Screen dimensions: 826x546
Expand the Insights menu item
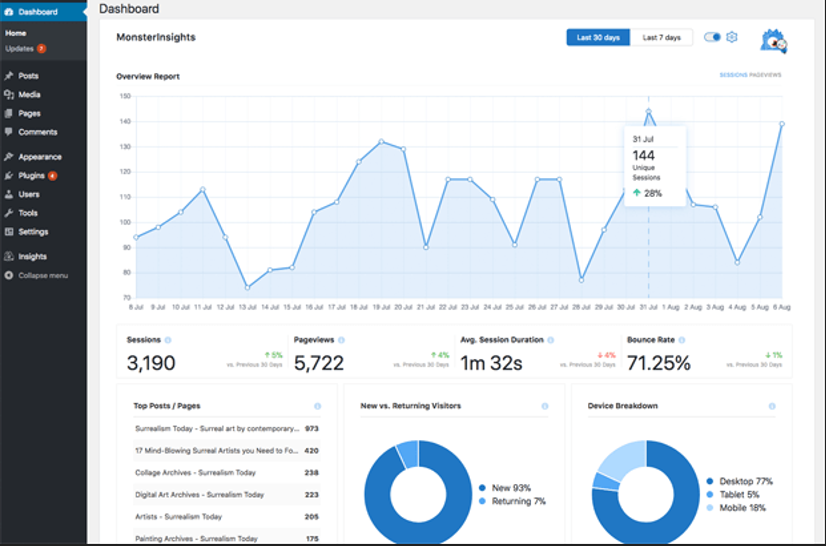pyautogui.click(x=32, y=256)
